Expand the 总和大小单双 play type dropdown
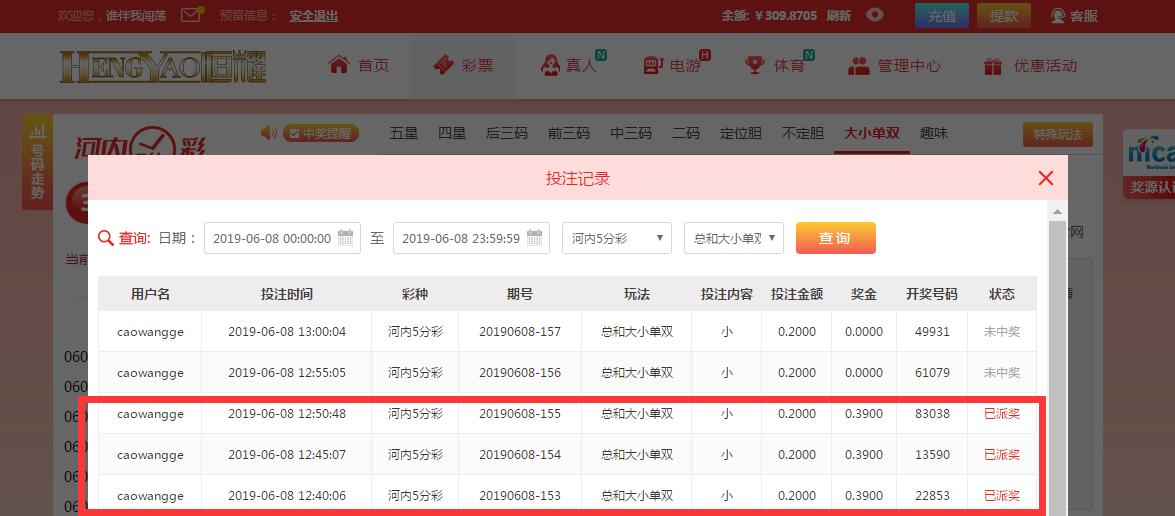1175x516 pixels. pyautogui.click(x=733, y=238)
